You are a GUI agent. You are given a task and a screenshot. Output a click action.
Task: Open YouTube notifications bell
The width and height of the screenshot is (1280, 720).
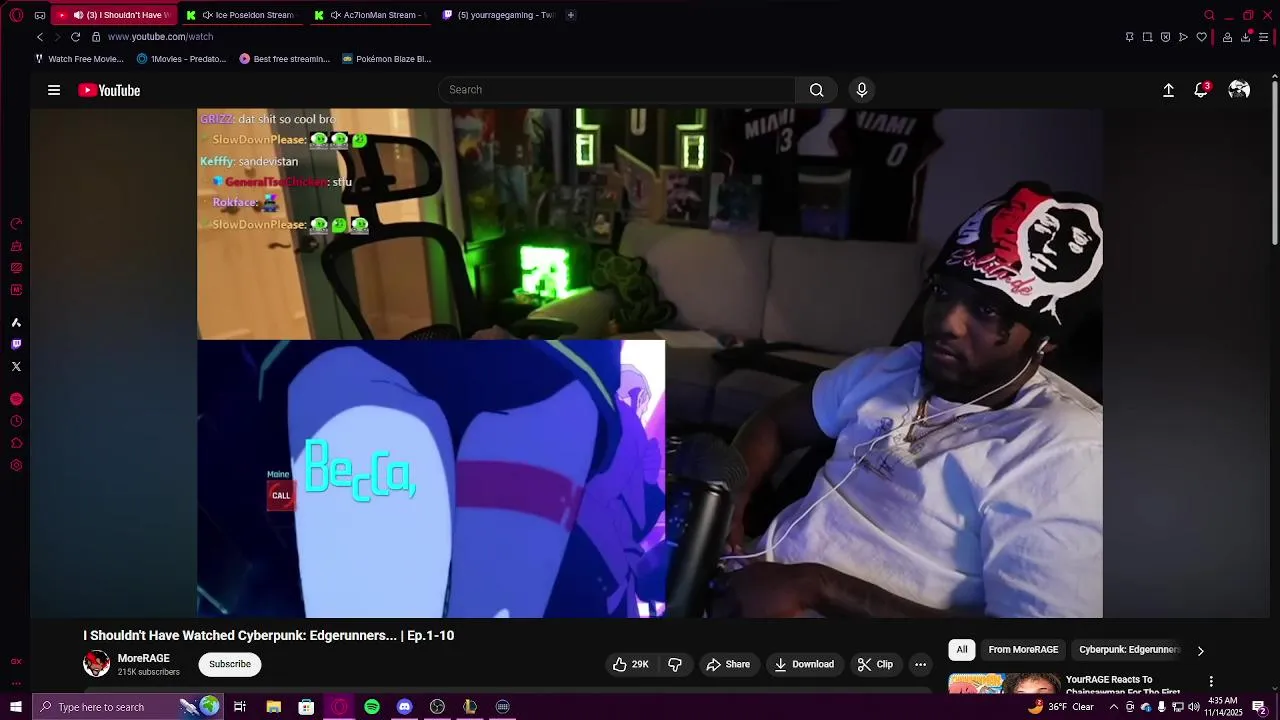1201,90
